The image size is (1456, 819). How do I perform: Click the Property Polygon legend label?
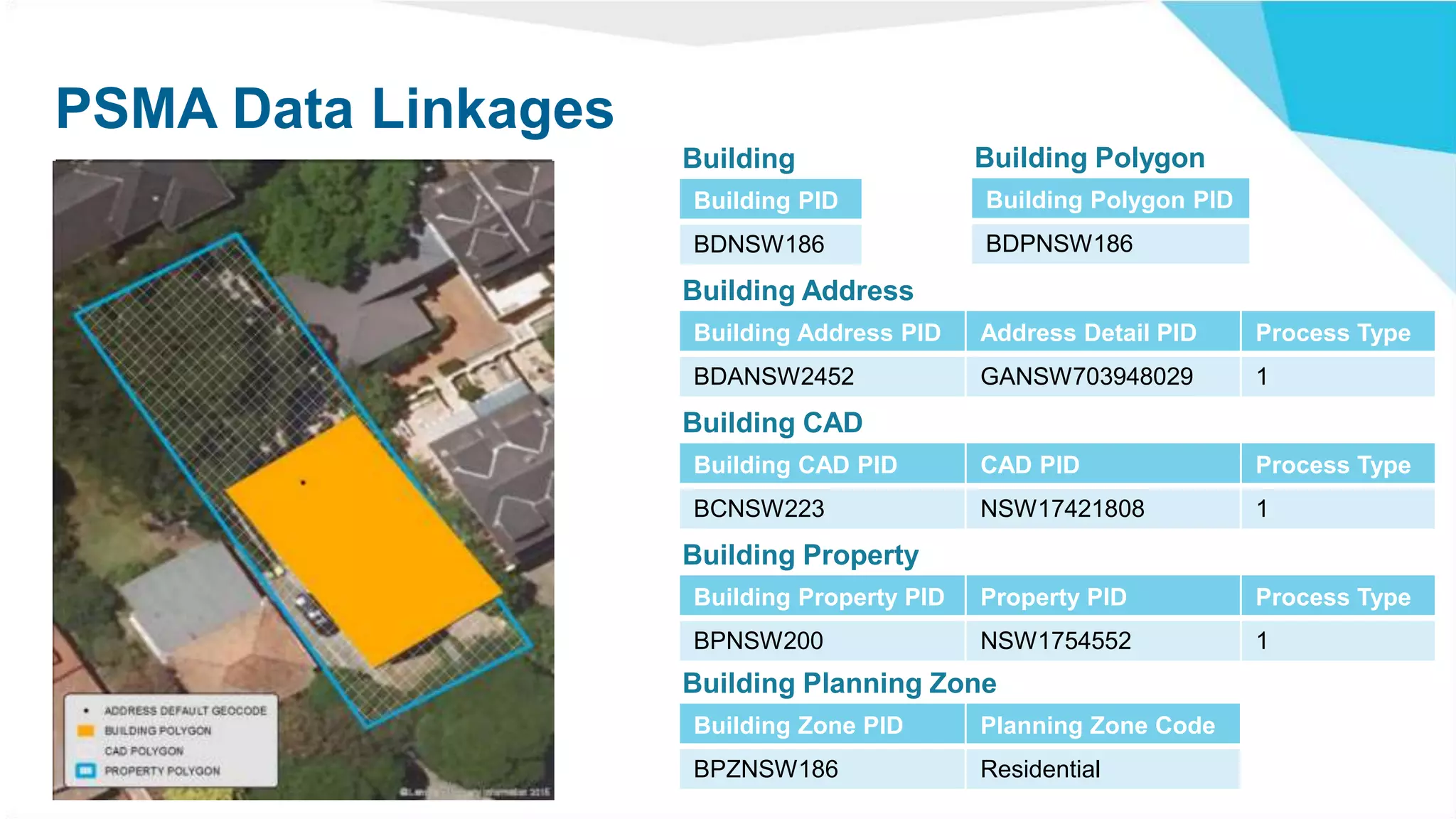tap(162, 771)
